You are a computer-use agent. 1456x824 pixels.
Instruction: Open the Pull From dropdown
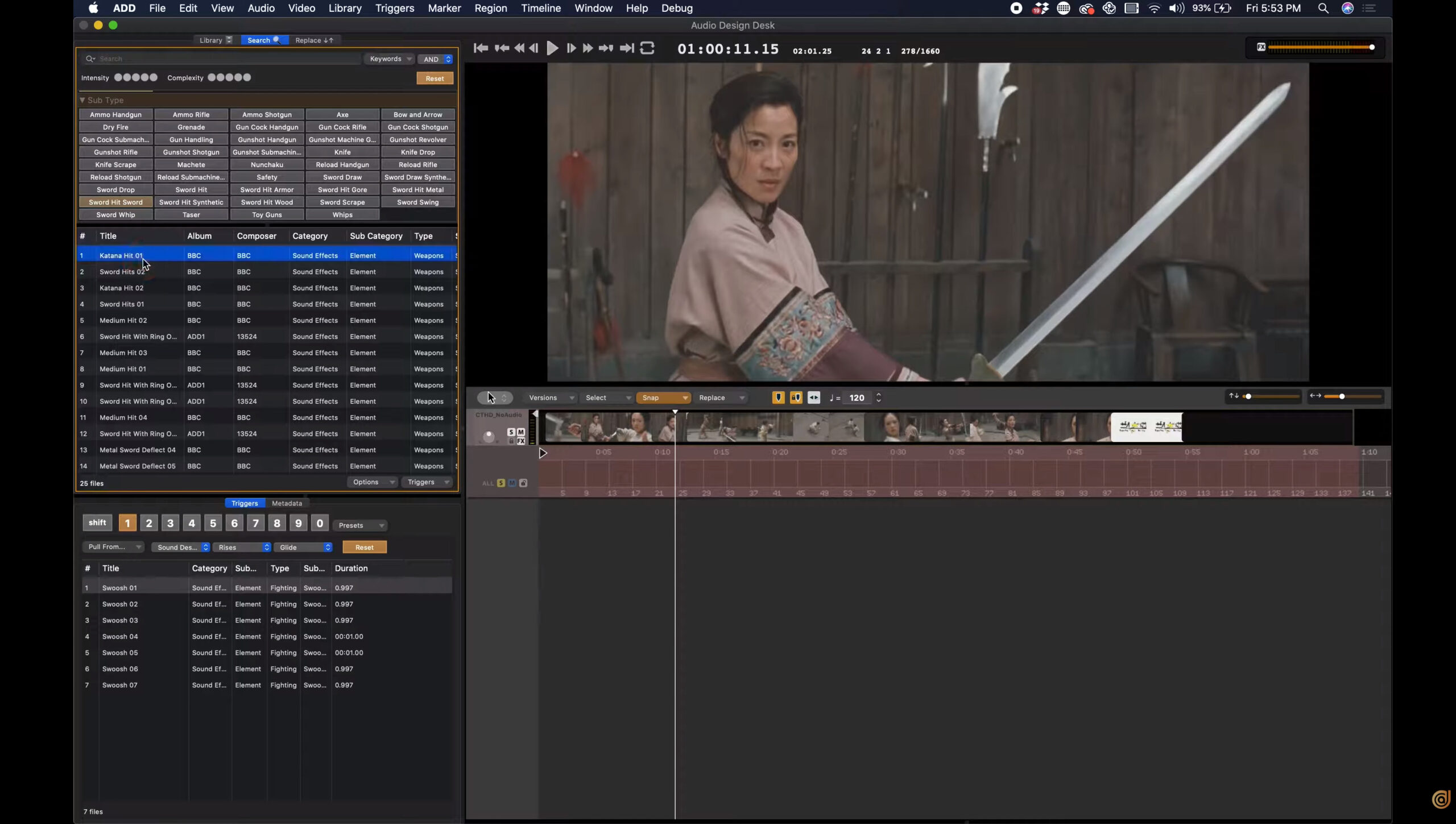(x=113, y=546)
